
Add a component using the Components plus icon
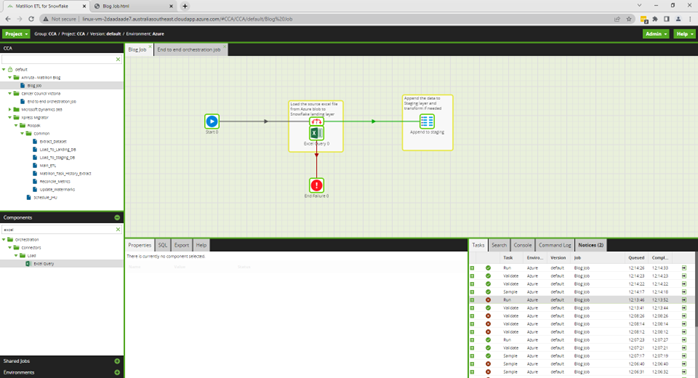[117, 218]
